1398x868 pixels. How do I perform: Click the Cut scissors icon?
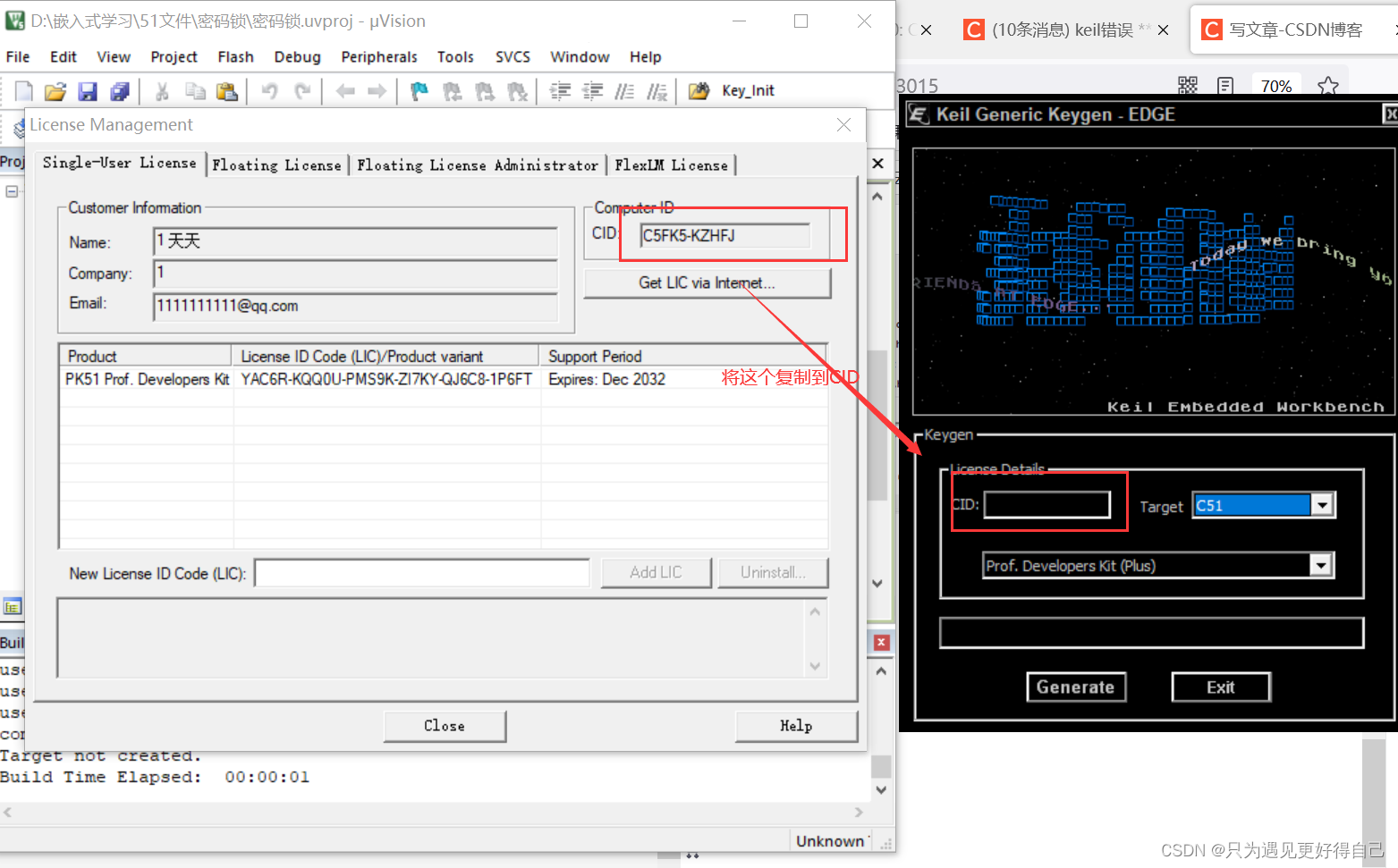tap(162, 91)
